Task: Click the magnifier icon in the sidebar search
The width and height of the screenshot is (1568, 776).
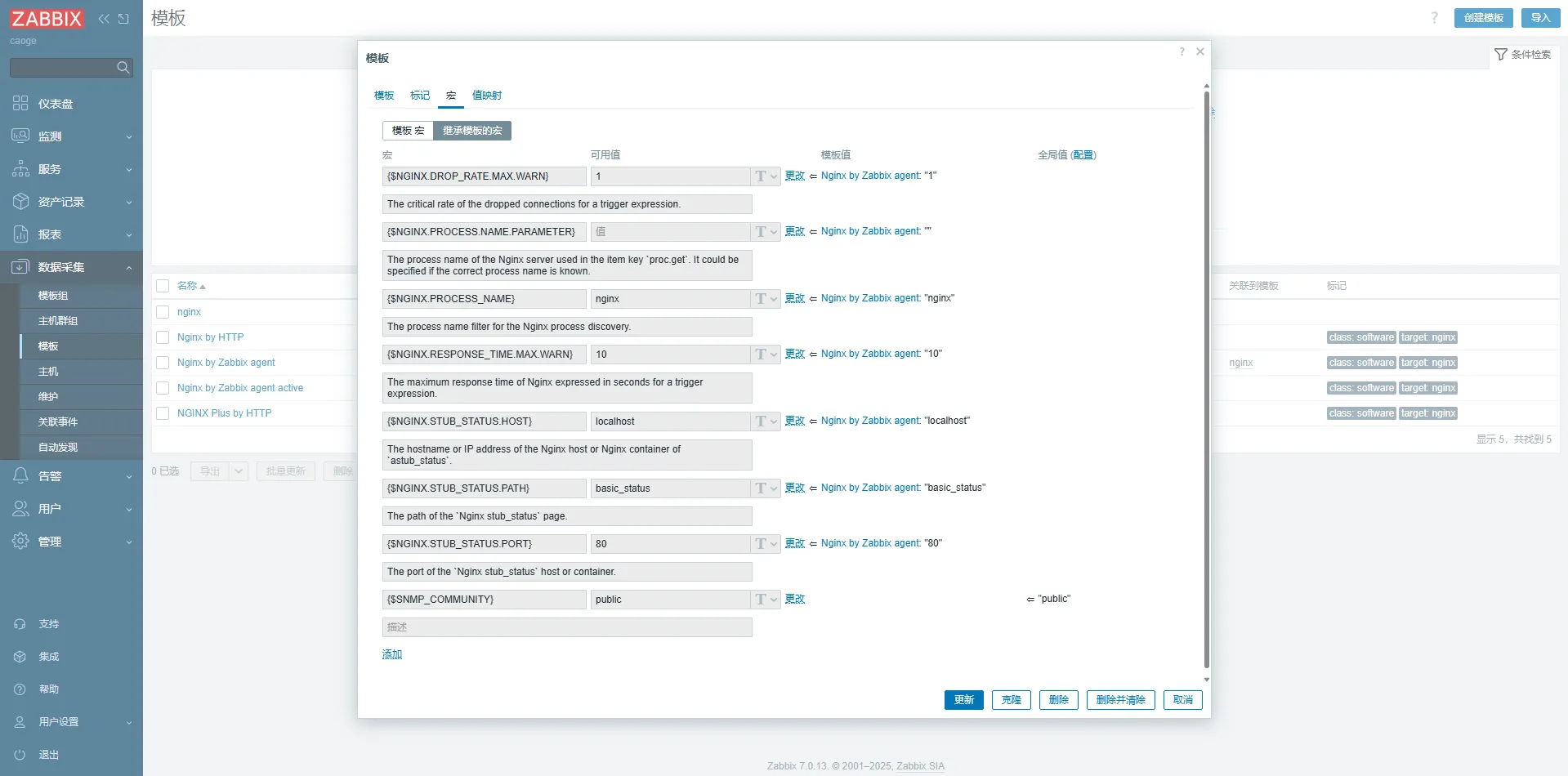Action: tap(123, 68)
